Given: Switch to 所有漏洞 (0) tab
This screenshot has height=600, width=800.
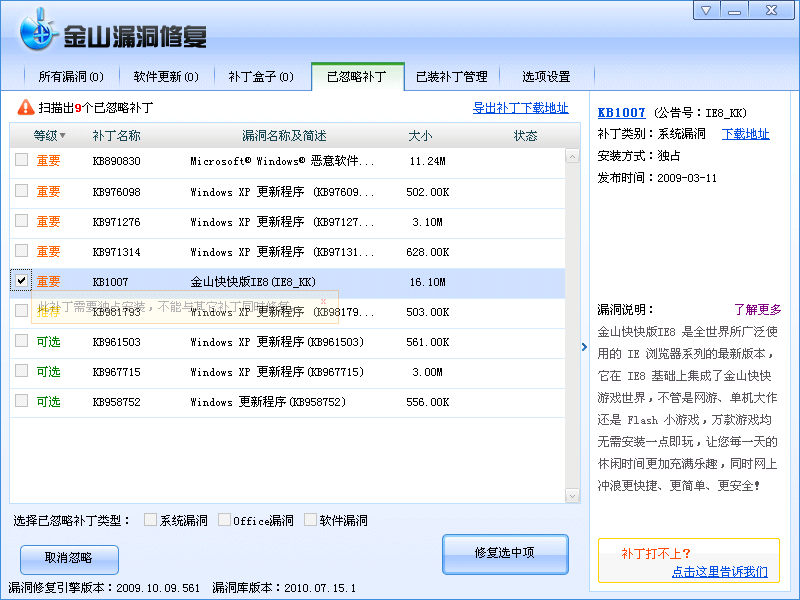Looking at the screenshot, I should pos(71,77).
